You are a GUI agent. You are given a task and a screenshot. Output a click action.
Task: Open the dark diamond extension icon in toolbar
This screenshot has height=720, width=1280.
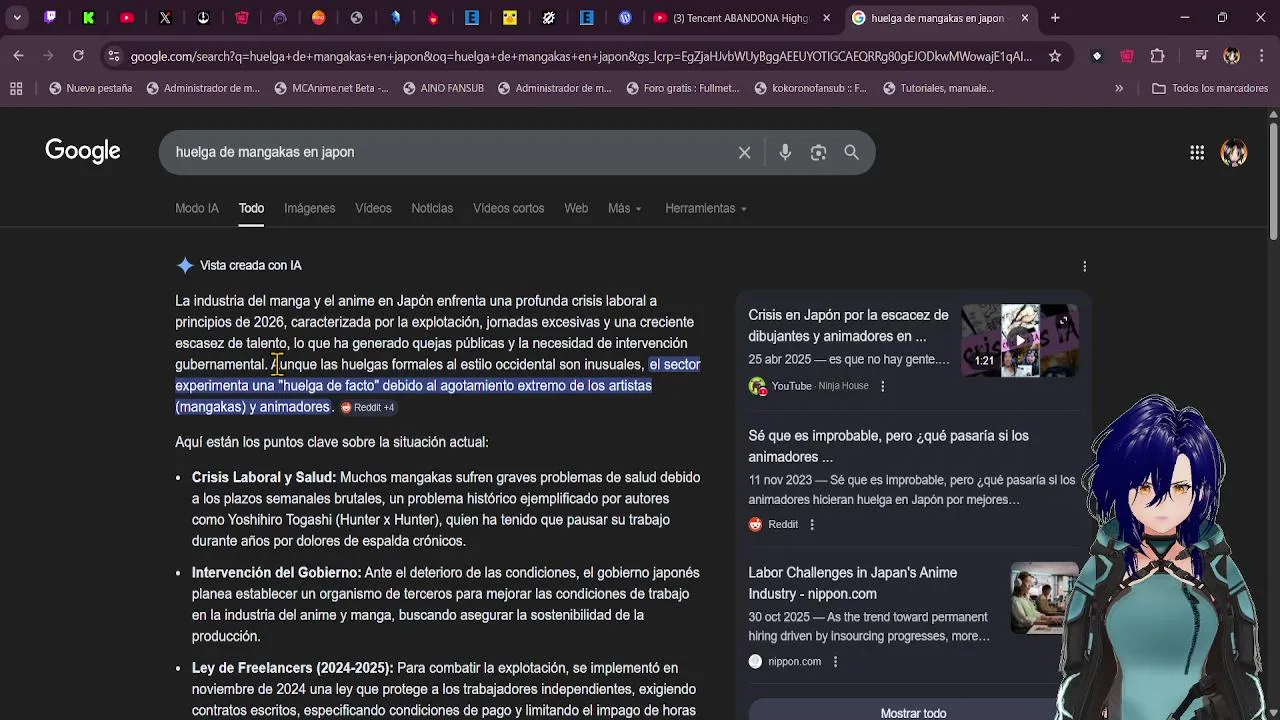[x=1097, y=56]
